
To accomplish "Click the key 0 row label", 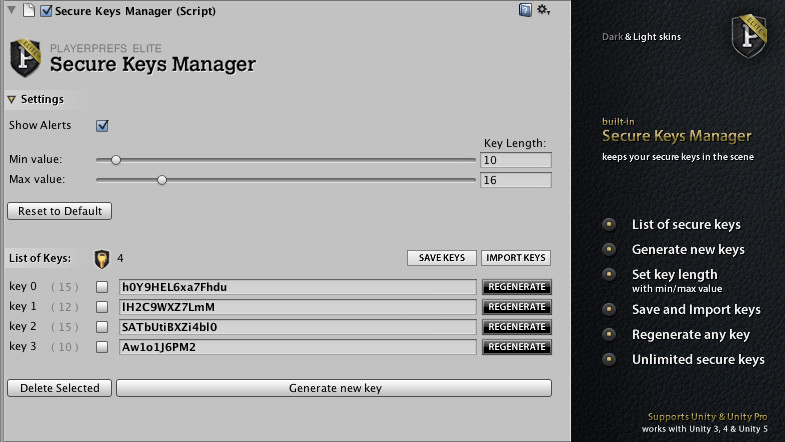I will tap(23, 286).
